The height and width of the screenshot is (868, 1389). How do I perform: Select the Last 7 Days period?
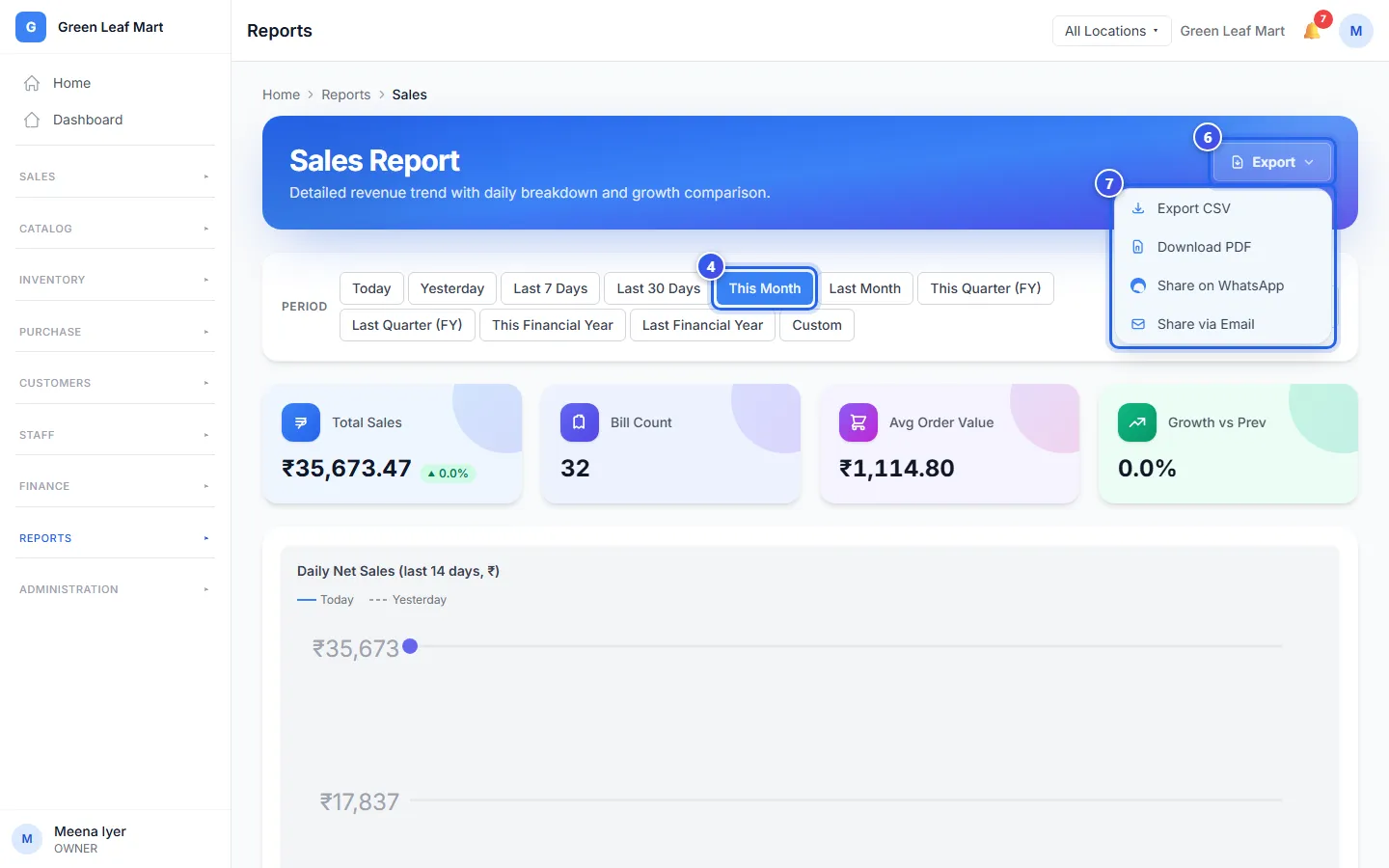[551, 288]
